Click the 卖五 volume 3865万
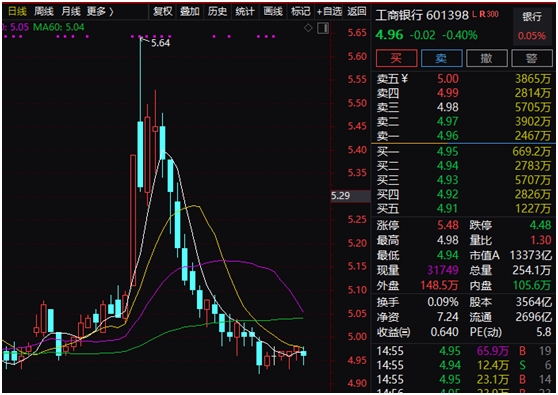The width and height of the screenshot is (558, 395). coord(533,79)
